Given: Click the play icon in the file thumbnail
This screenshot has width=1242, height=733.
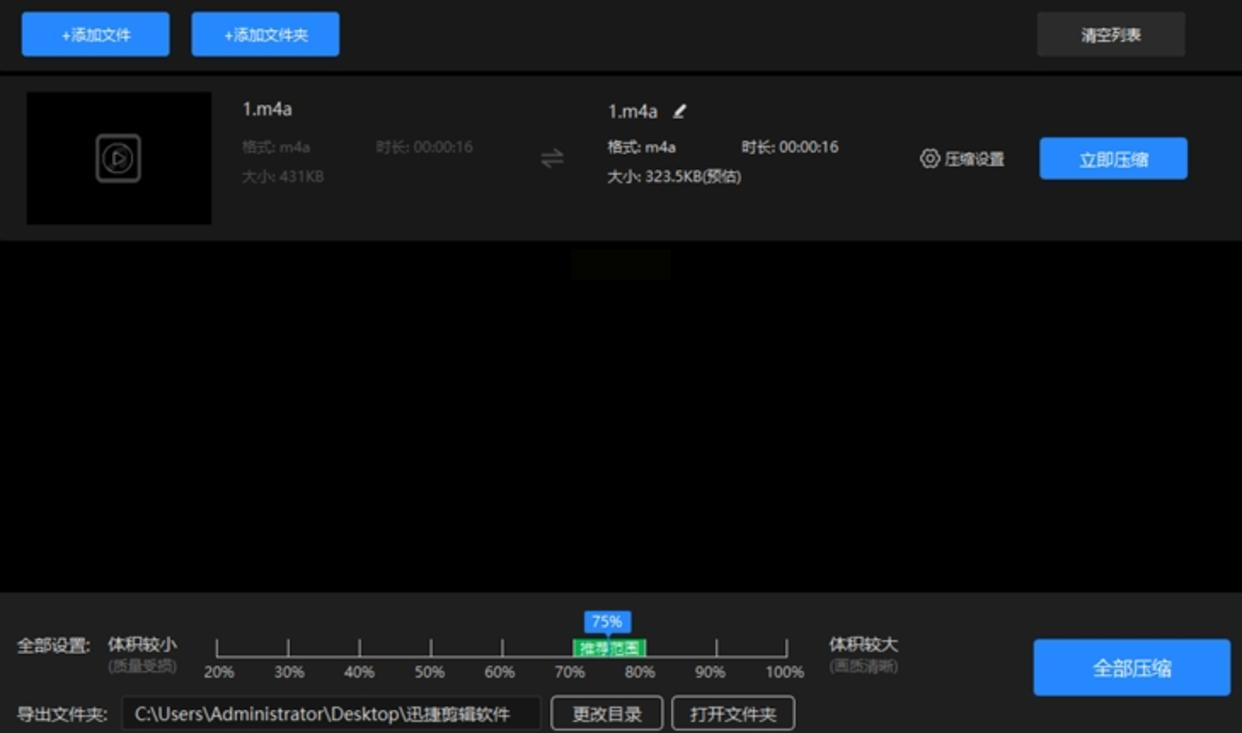Looking at the screenshot, I should (x=119, y=158).
